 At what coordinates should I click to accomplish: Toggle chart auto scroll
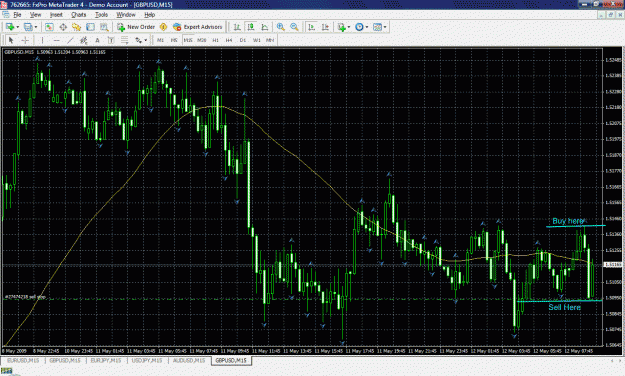312,27
